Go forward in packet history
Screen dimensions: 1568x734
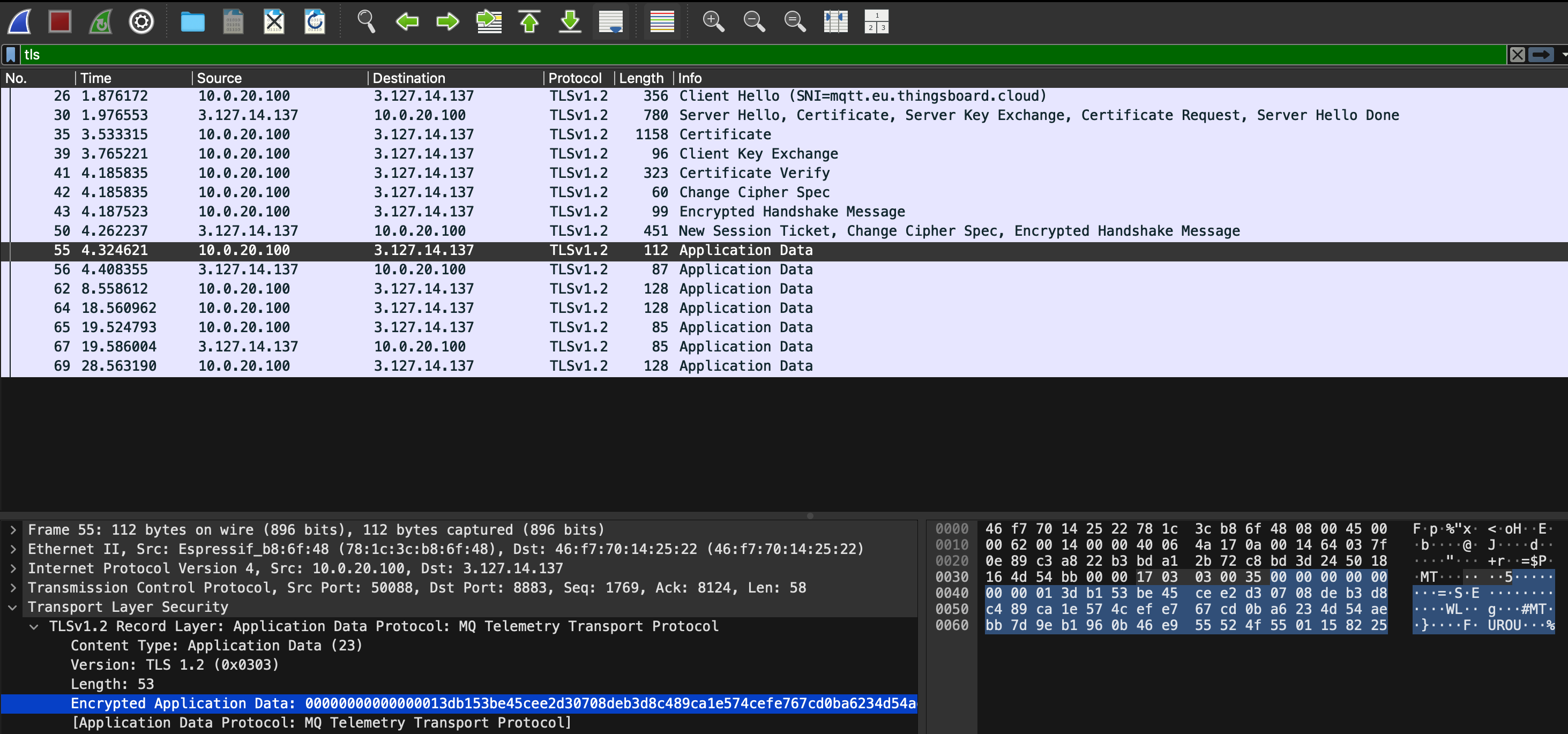pyautogui.click(x=447, y=22)
